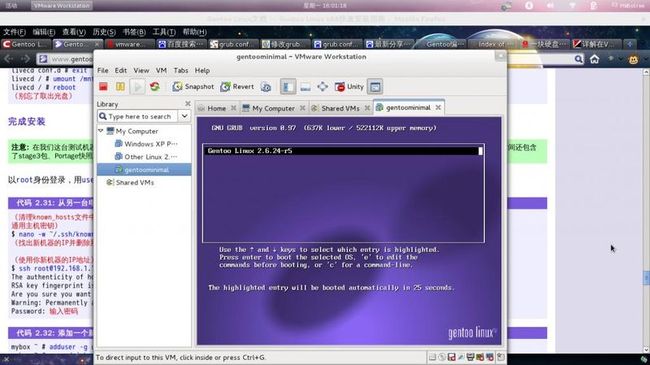Click the USB device status bar icon
Image resolution: width=650 pixels, height=365 pixels.
[490, 357]
